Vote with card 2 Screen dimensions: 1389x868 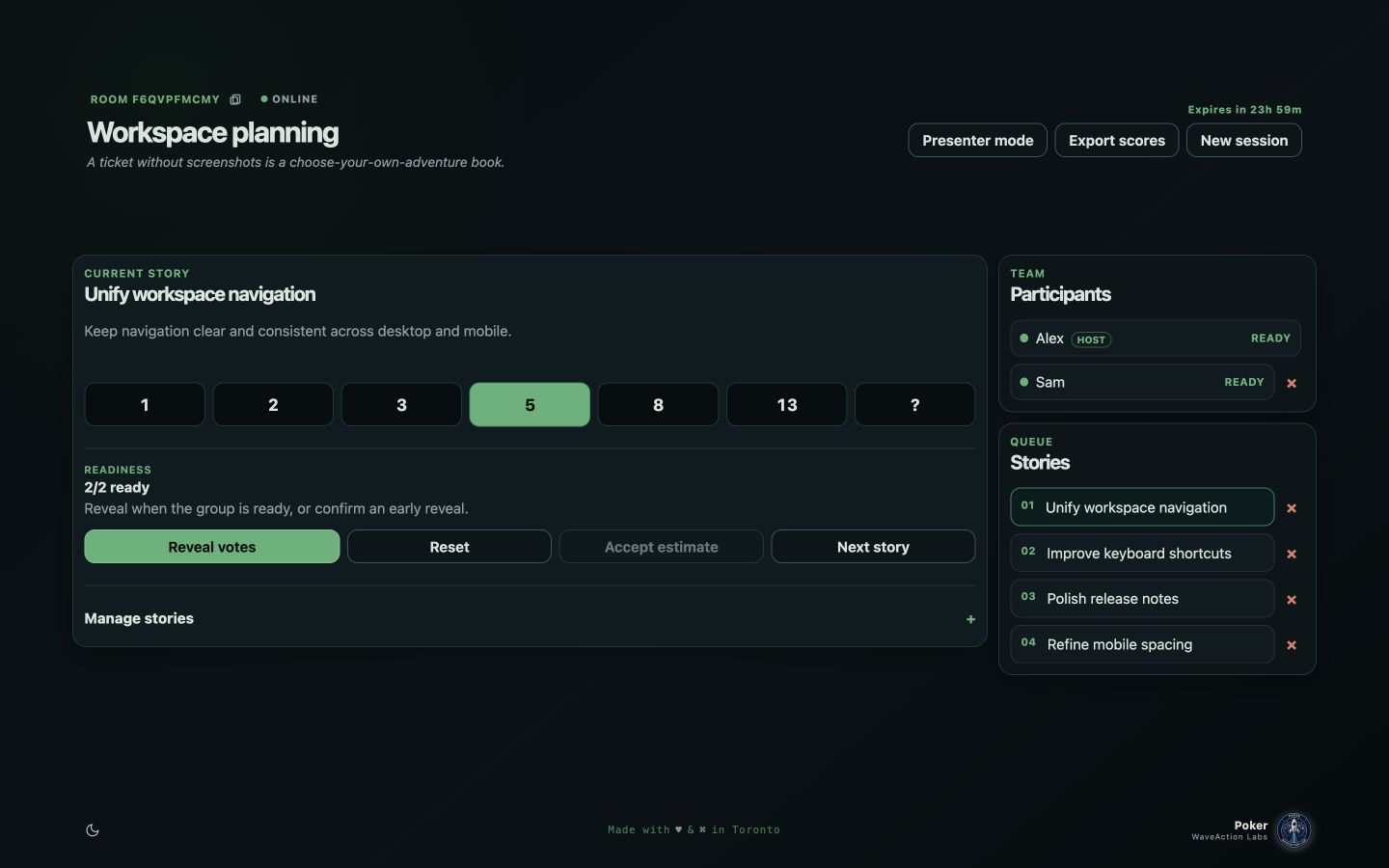click(x=273, y=405)
